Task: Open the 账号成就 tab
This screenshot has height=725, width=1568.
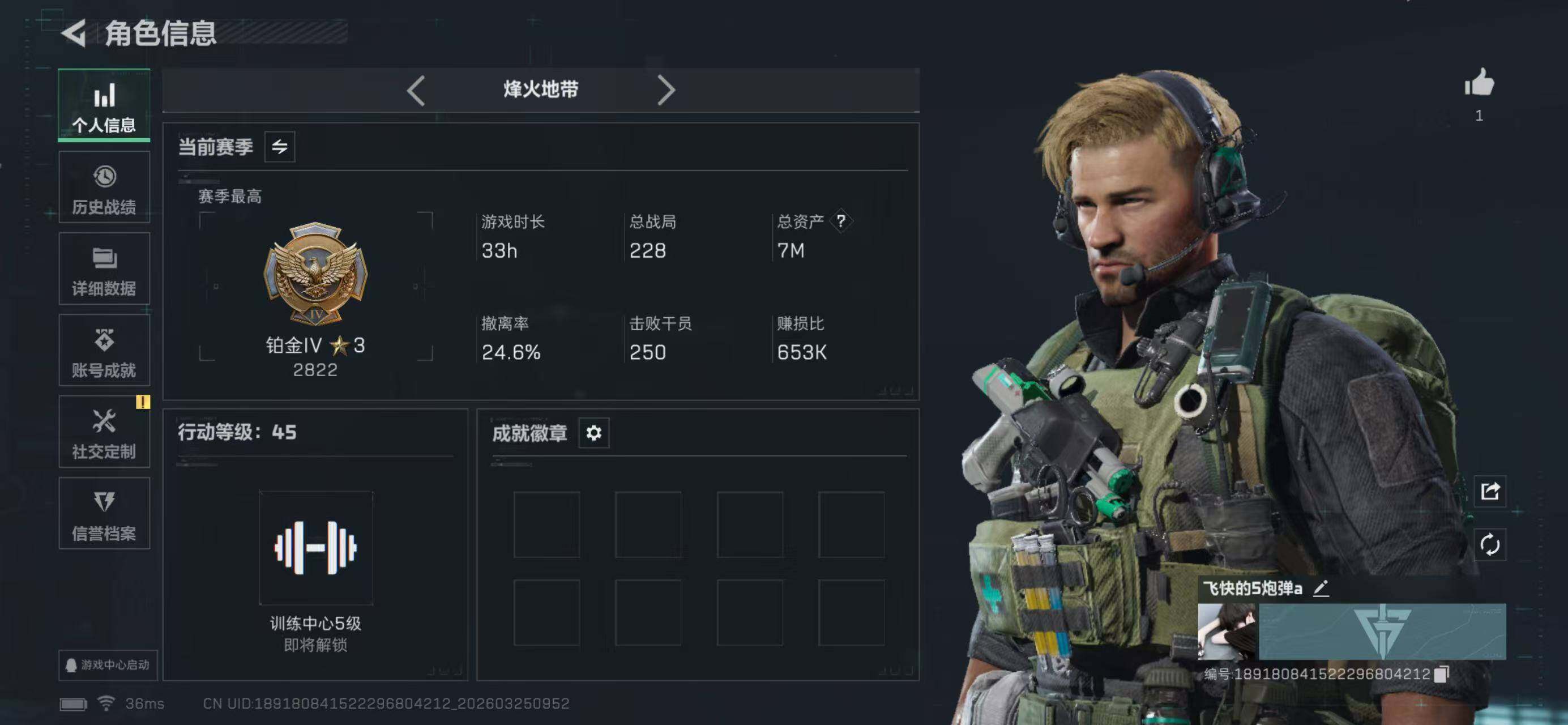Action: (104, 351)
